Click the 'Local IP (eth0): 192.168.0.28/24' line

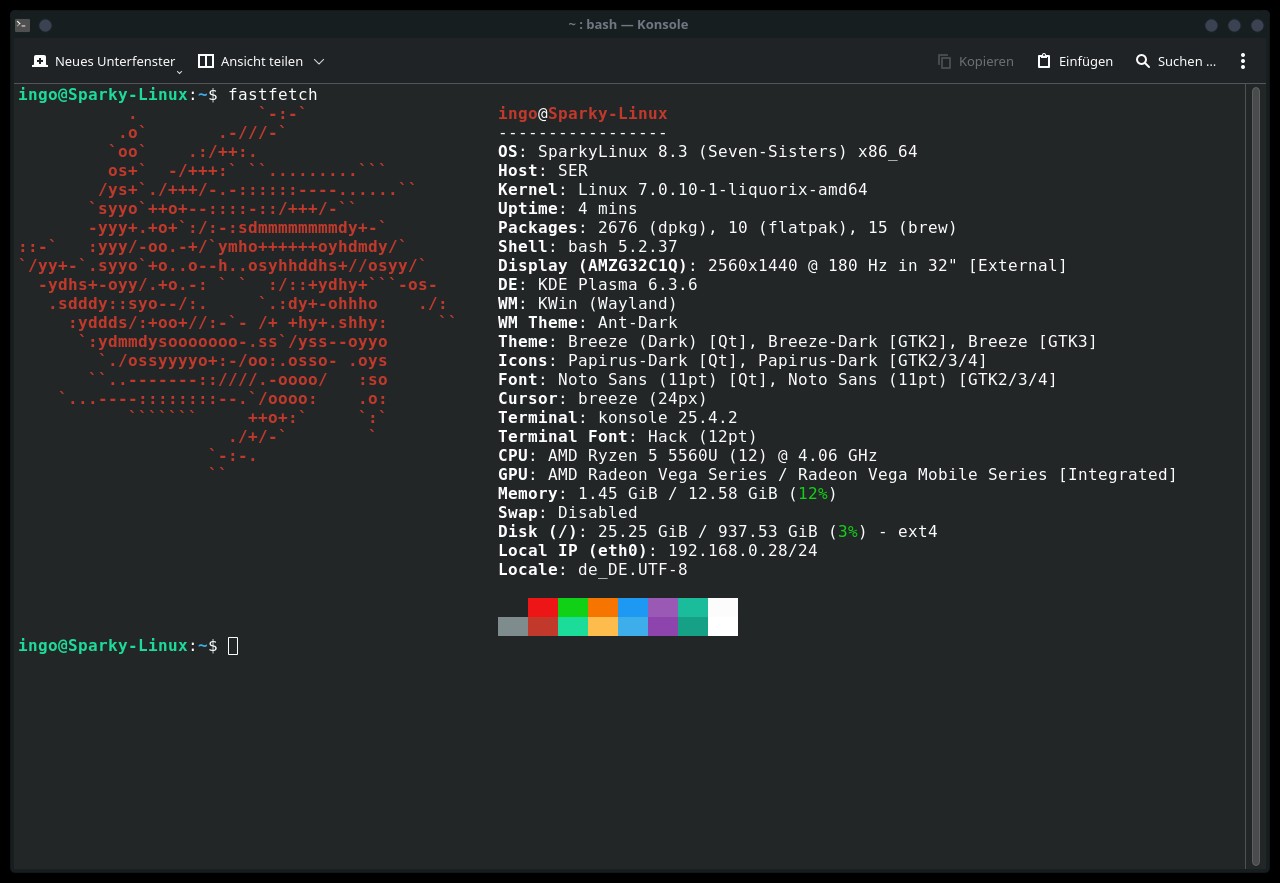658,551
